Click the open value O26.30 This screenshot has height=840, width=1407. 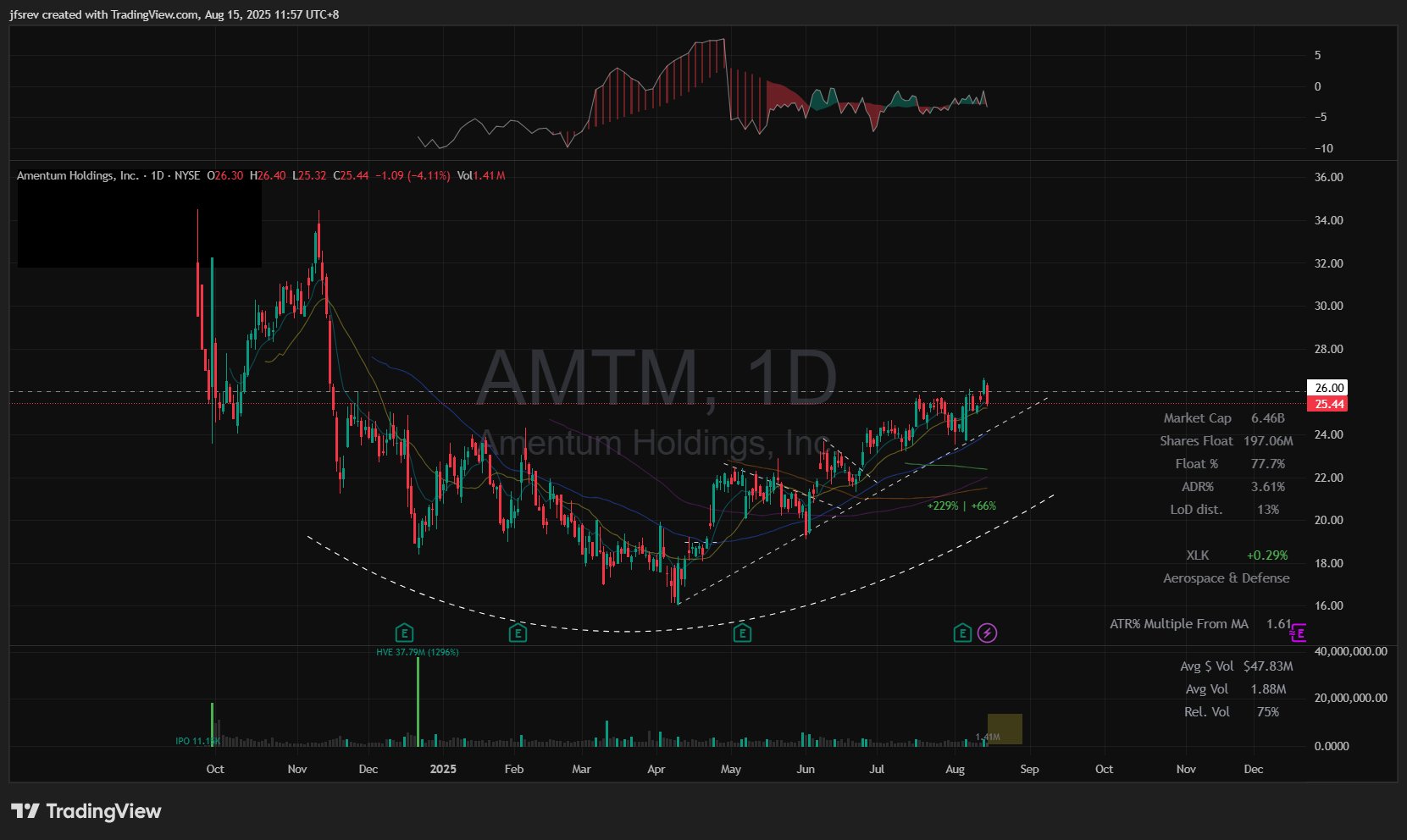click(225, 175)
